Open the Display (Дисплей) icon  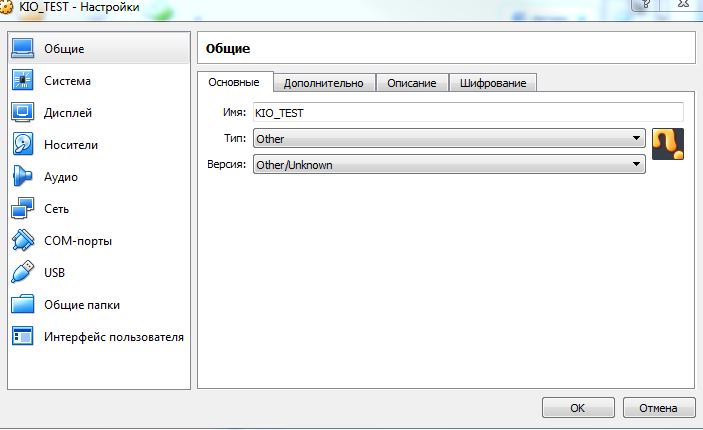click(23, 112)
